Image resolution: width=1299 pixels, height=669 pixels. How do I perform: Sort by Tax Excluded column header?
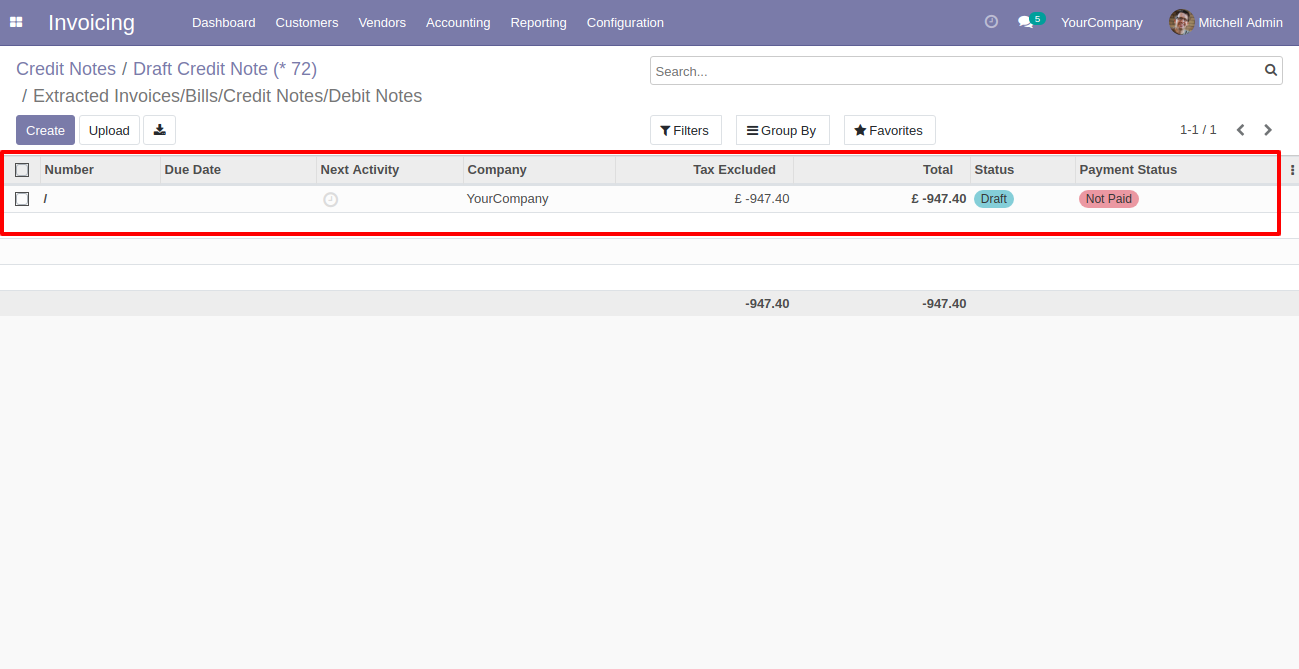[704, 170]
